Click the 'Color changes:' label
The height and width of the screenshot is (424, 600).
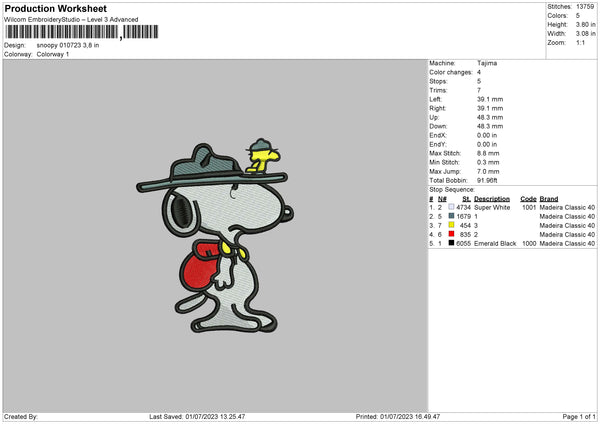pyautogui.click(x=451, y=72)
